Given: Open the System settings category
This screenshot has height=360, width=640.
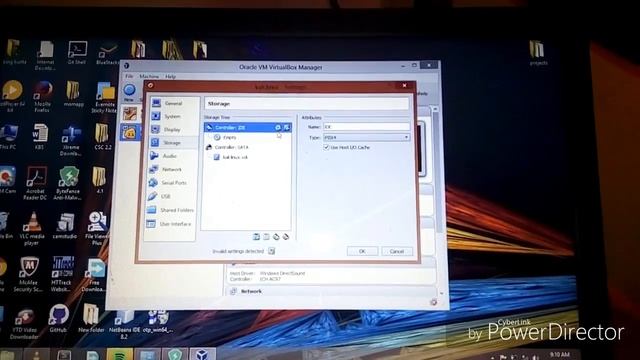Looking at the screenshot, I should click(x=173, y=116).
